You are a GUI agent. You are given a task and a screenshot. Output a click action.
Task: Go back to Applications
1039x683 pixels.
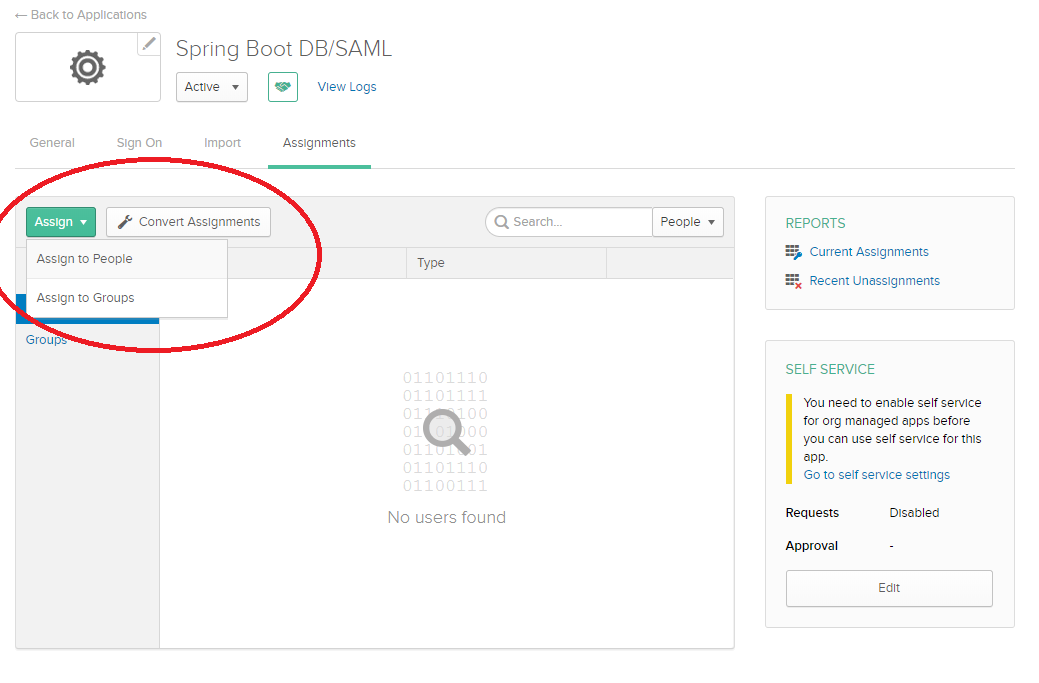(81, 15)
